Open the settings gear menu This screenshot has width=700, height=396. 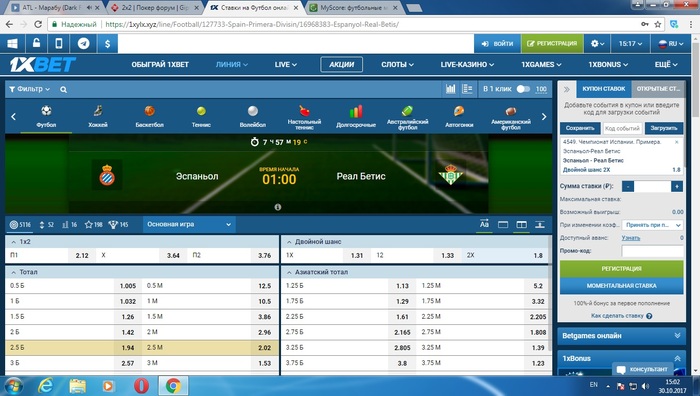point(597,44)
